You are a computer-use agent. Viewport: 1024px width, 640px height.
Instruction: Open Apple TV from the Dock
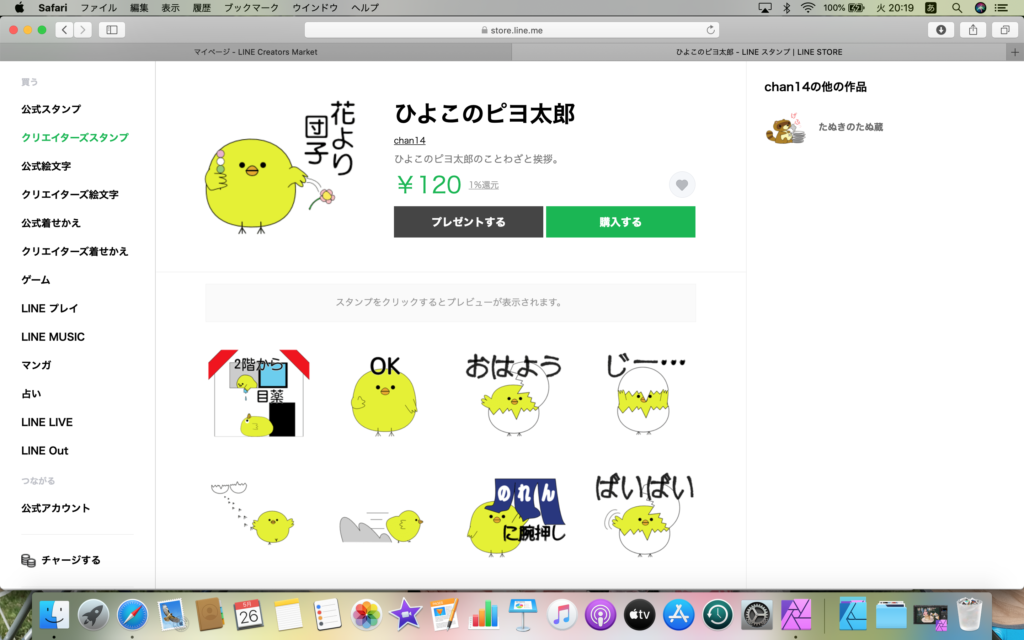click(x=639, y=615)
